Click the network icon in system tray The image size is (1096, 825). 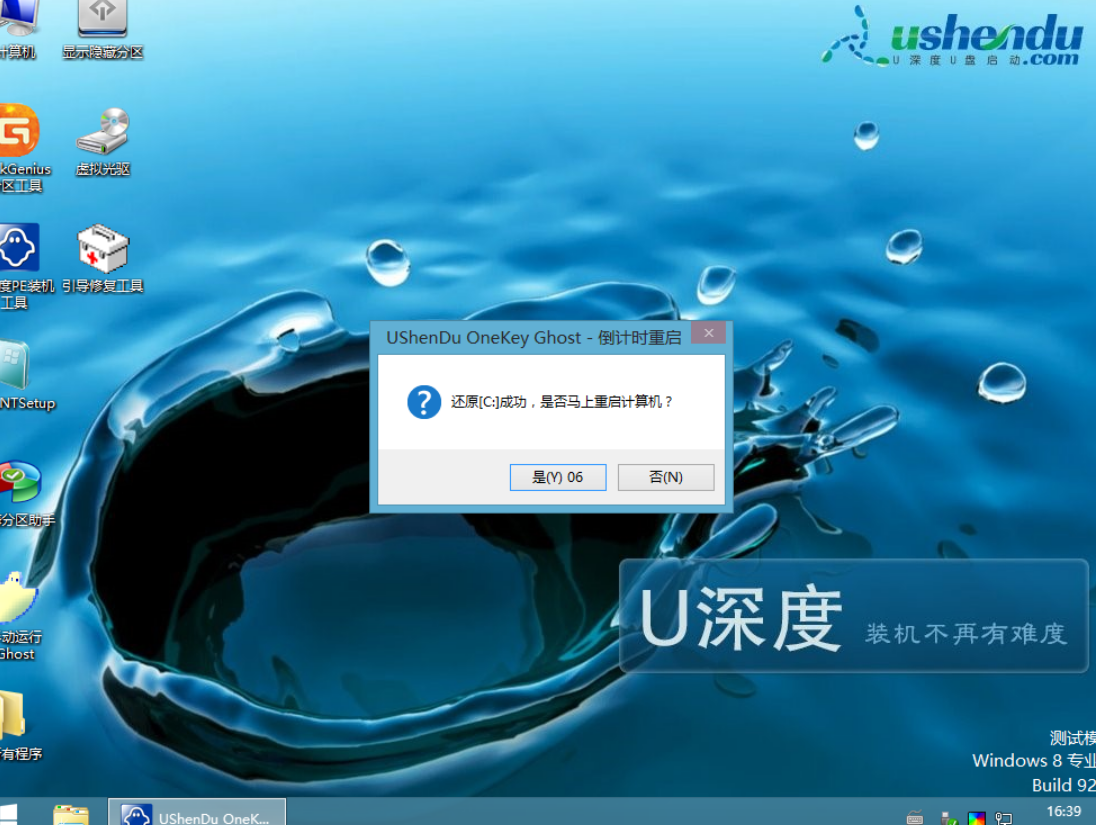(1004, 818)
